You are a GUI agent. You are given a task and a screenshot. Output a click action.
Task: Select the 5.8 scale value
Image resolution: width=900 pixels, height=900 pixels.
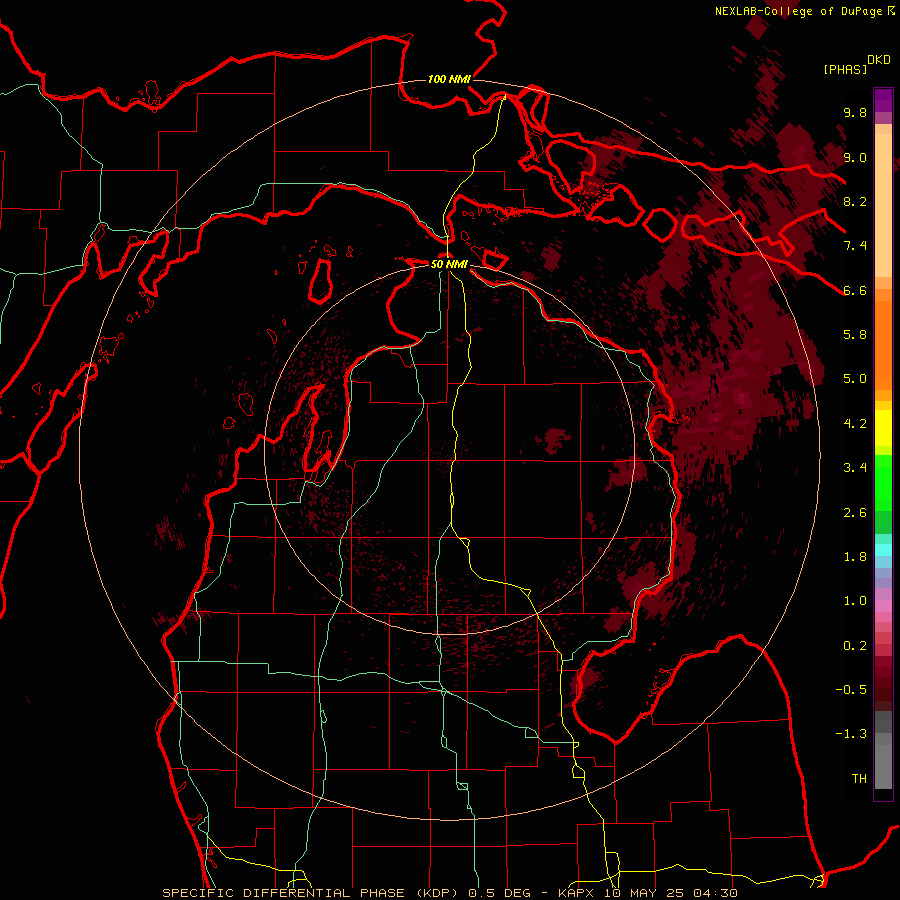(855, 335)
